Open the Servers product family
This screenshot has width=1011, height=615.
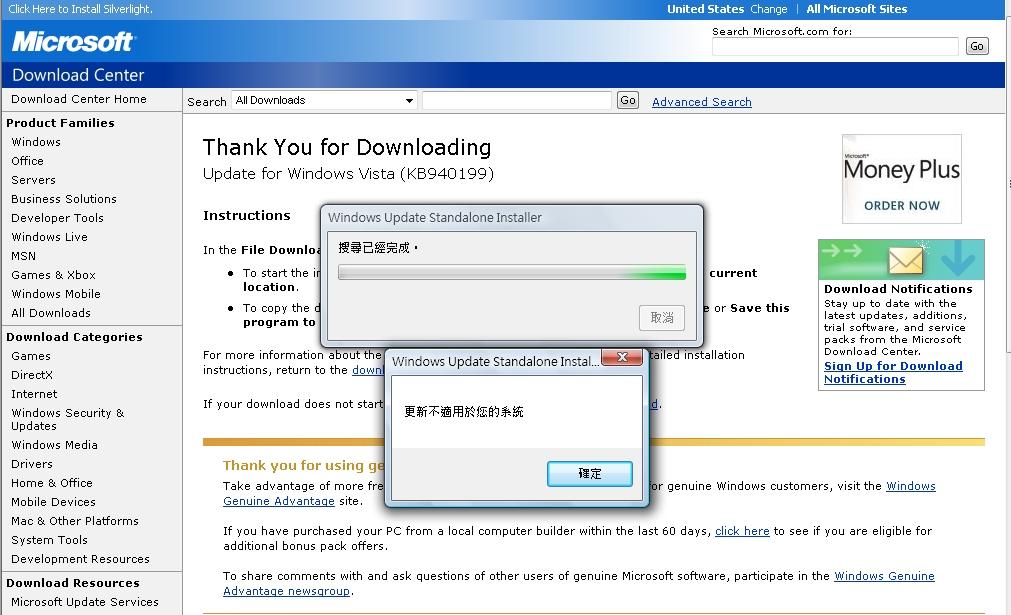(x=34, y=180)
